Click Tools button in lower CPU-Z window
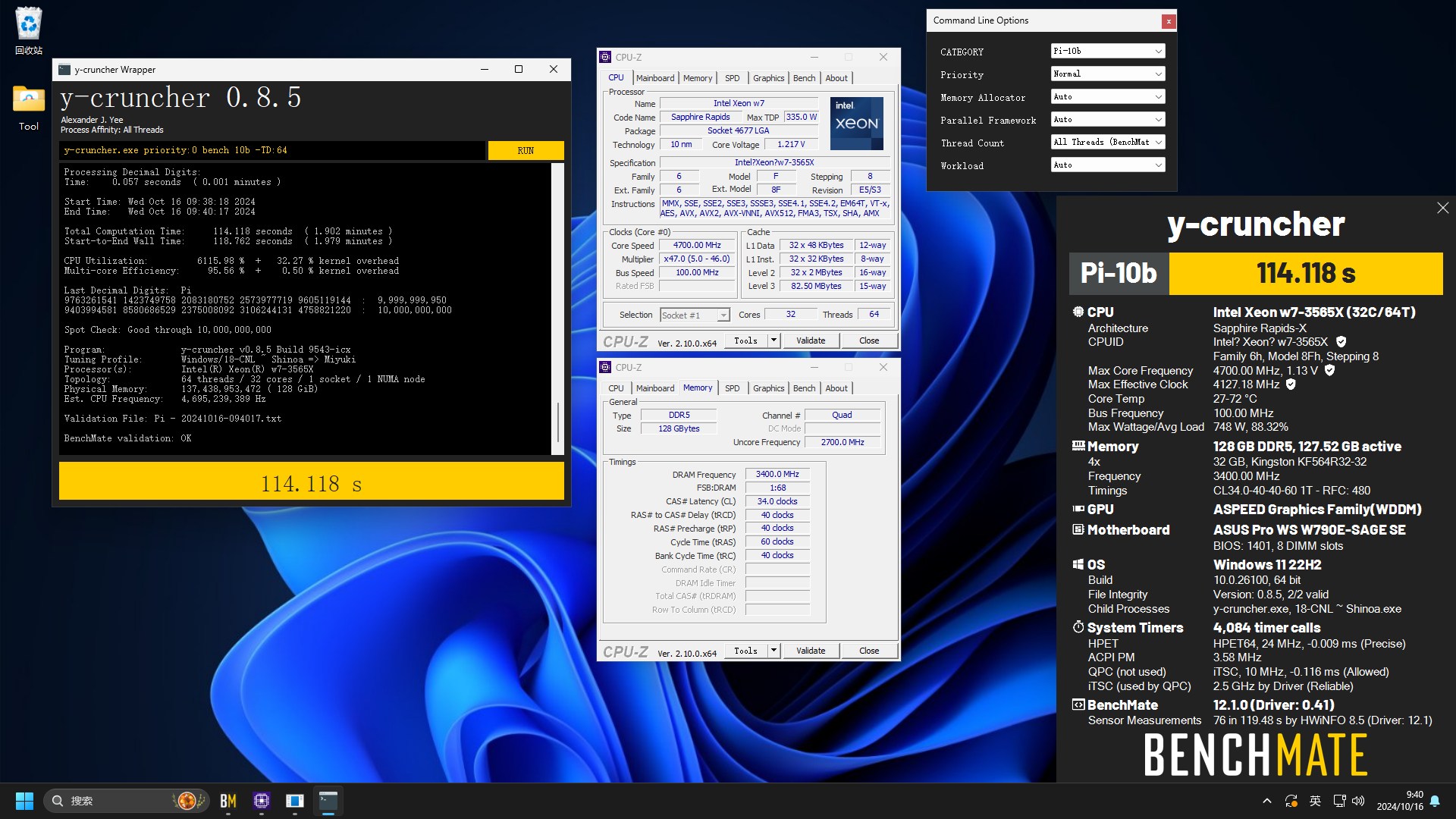Image resolution: width=1456 pixels, height=819 pixels. click(745, 651)
